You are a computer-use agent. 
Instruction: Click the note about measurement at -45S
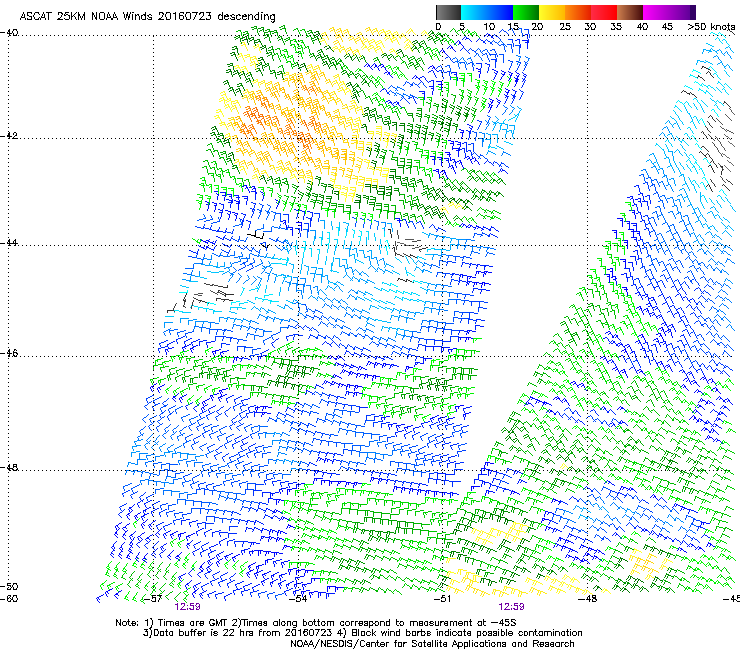tap(374, 623)
